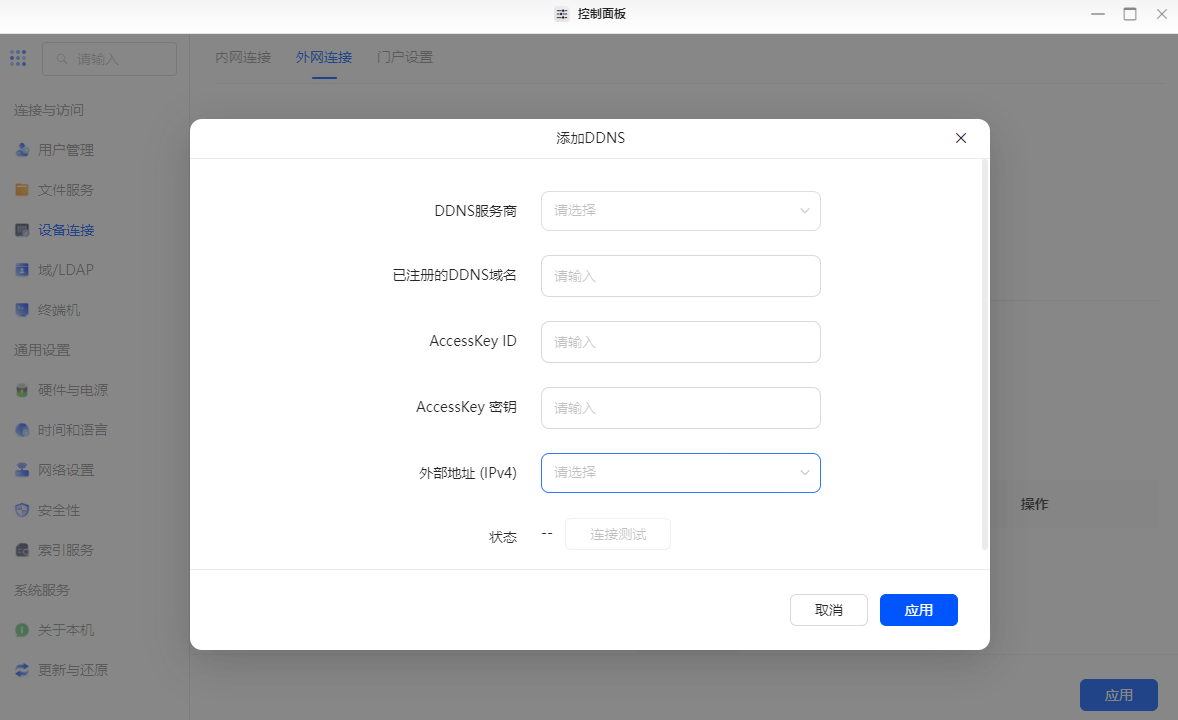1178x720 pixels.
Task: Open the 更新与还原 sync icon
Action: pyautogui.click(x=23, y=670)
